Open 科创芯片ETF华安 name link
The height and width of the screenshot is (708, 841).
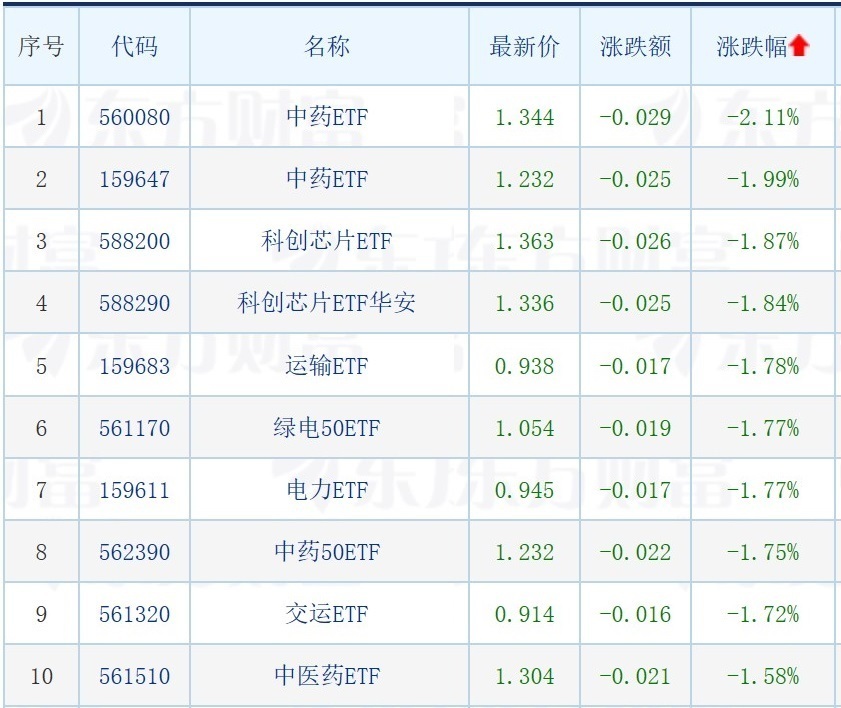327,303
